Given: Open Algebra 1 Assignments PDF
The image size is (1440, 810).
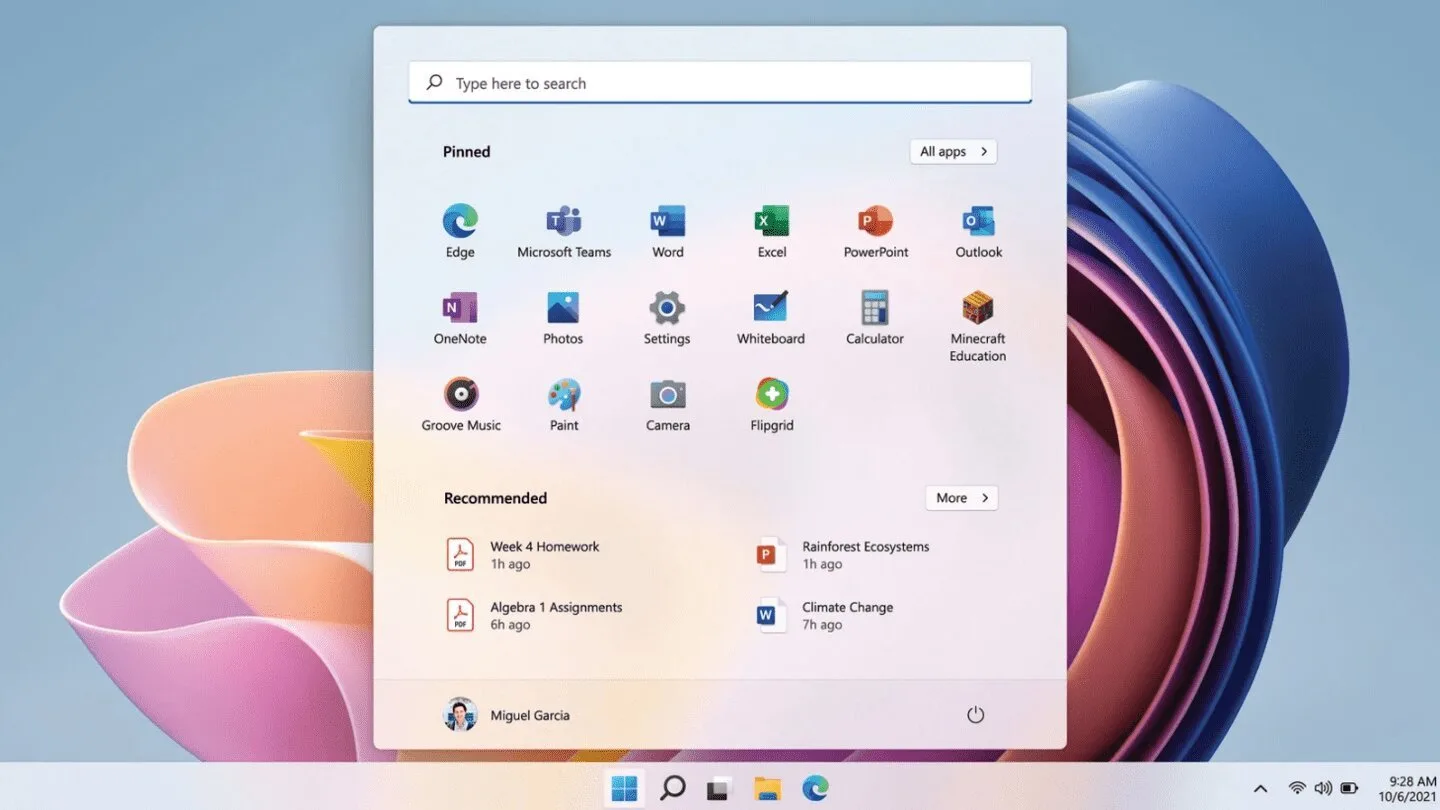Looking at the screenshot, I should tap(534, 615).
